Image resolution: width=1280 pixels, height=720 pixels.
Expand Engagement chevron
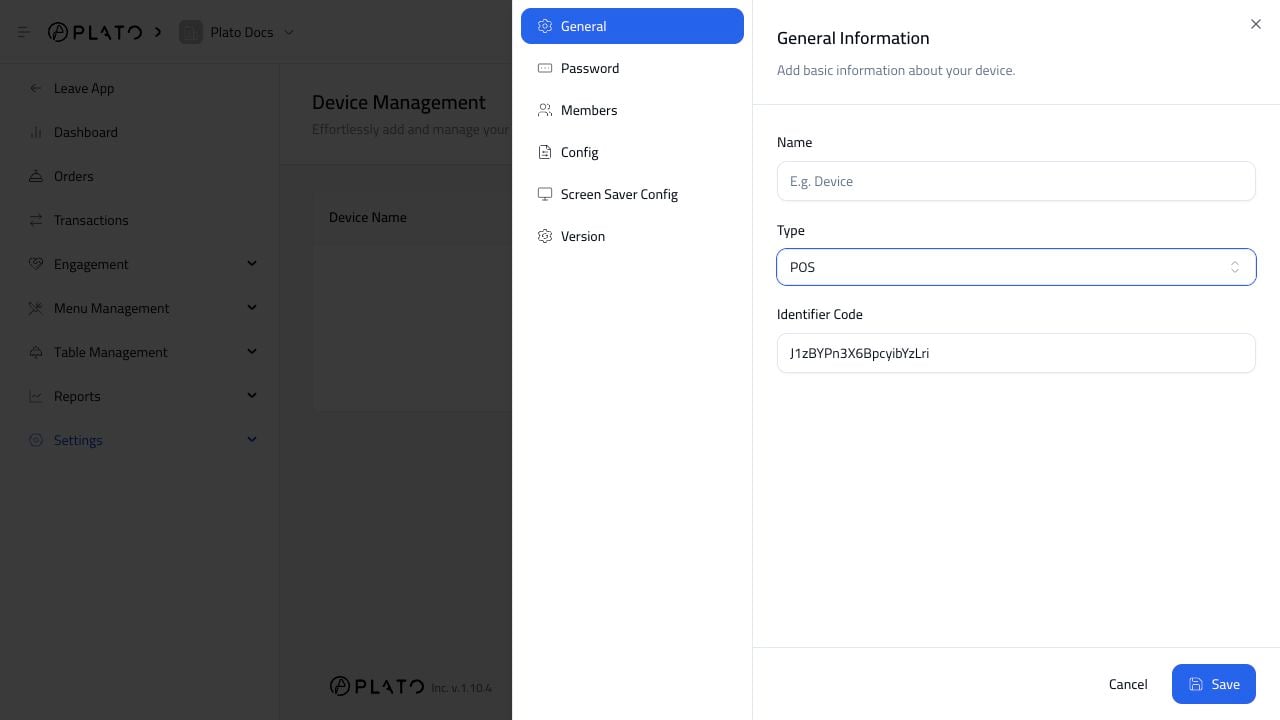(x=252, y=263)
